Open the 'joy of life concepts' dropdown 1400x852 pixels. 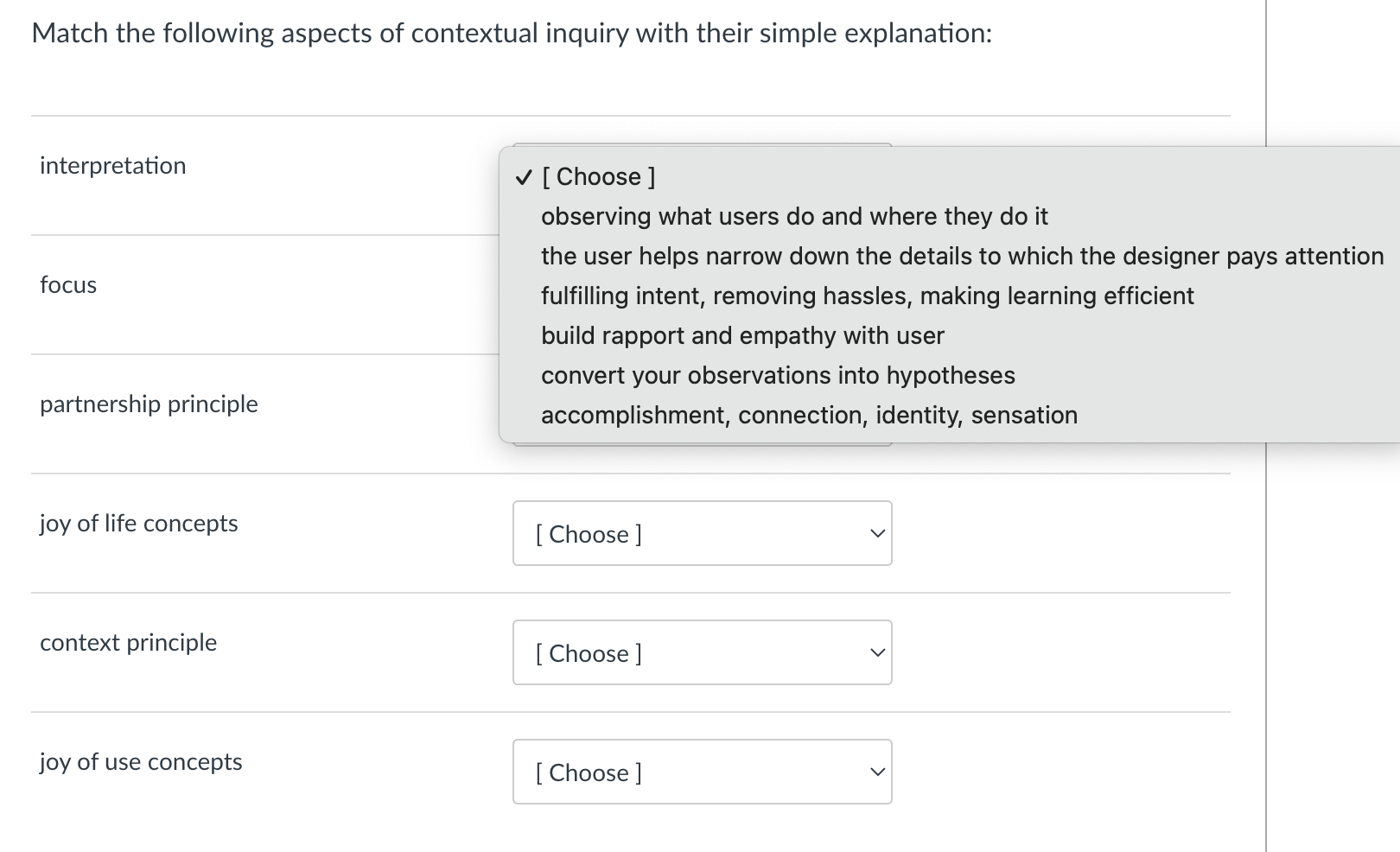point(701,534)
